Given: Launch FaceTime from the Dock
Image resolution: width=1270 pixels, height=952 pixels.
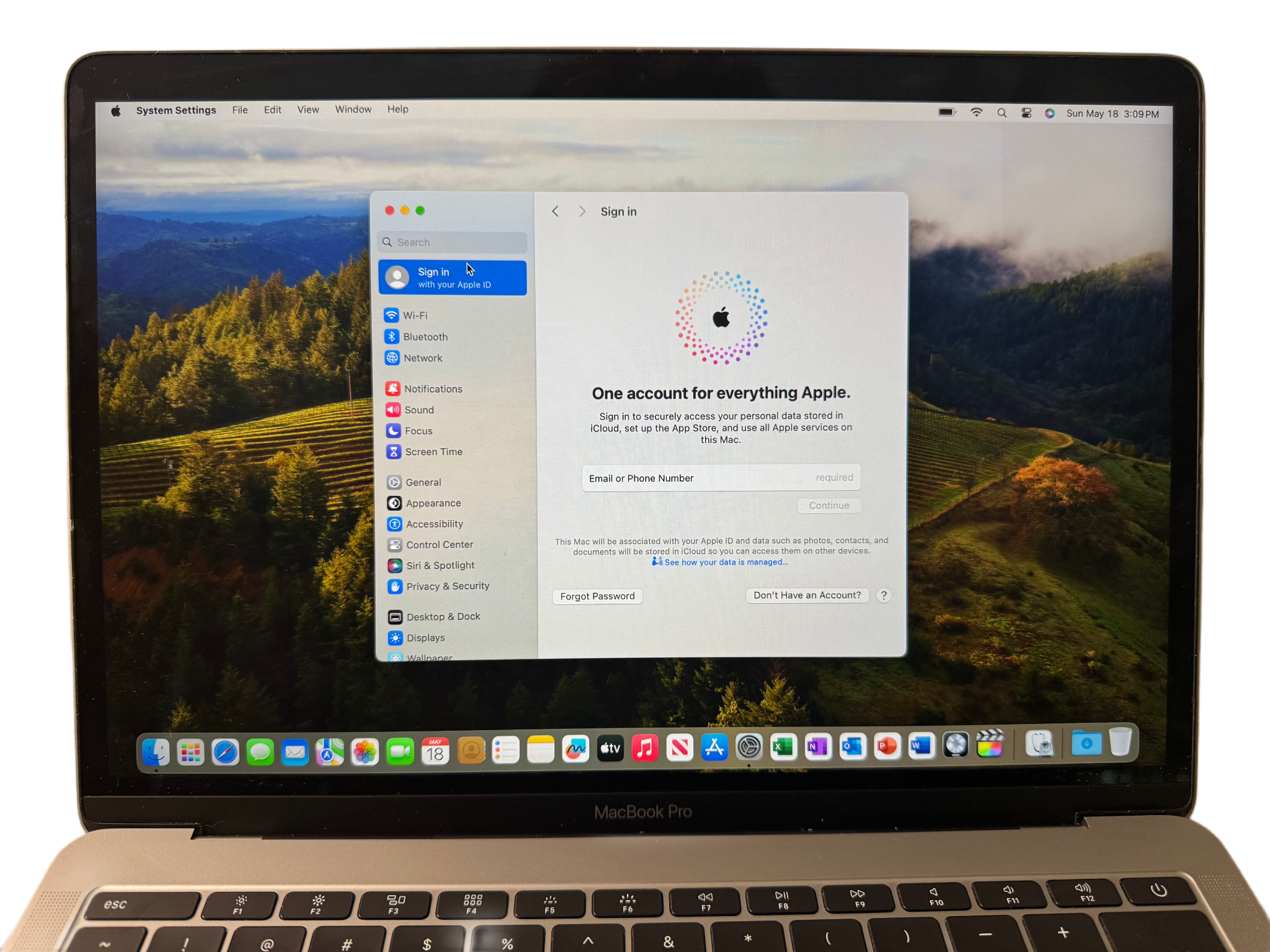Looking at the screenshot, I should pos(400,752).
